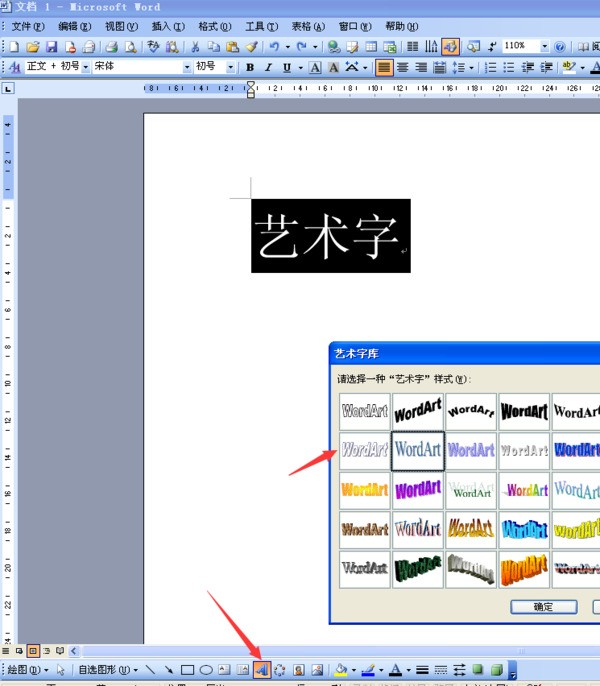Select the Line drawing tool

coord(150,669)
